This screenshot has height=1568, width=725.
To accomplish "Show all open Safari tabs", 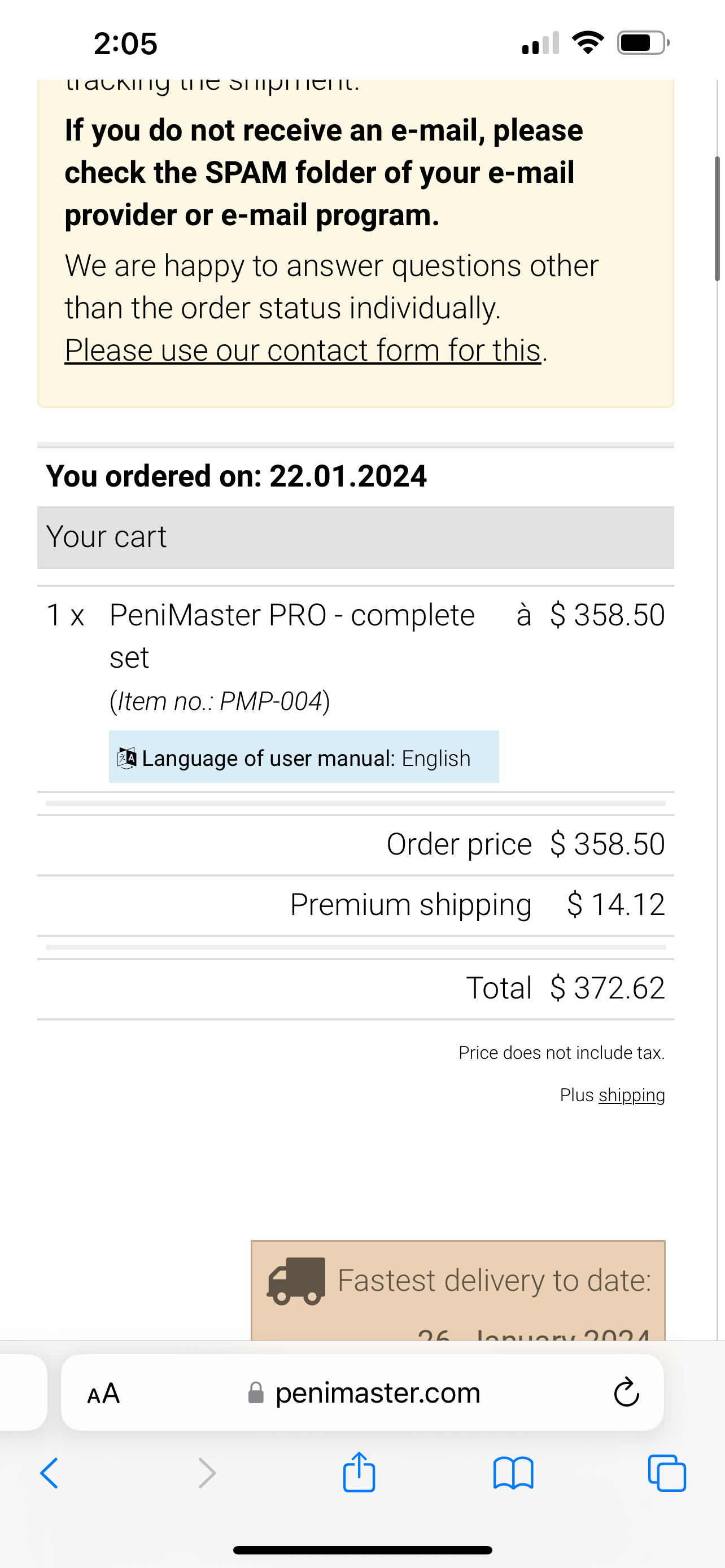I will pyautogui.click(x=667, y=1473).
